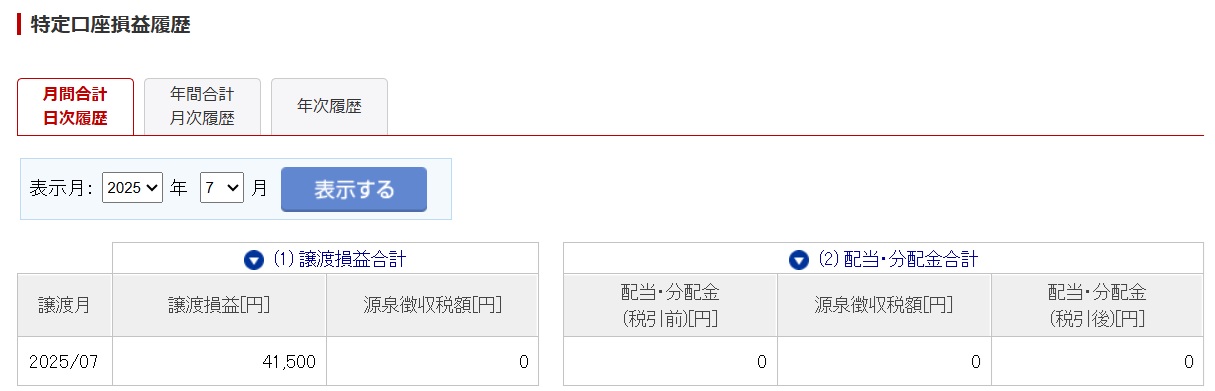Select the 月間合計 日次履歴 tab

tap(75, 106)
